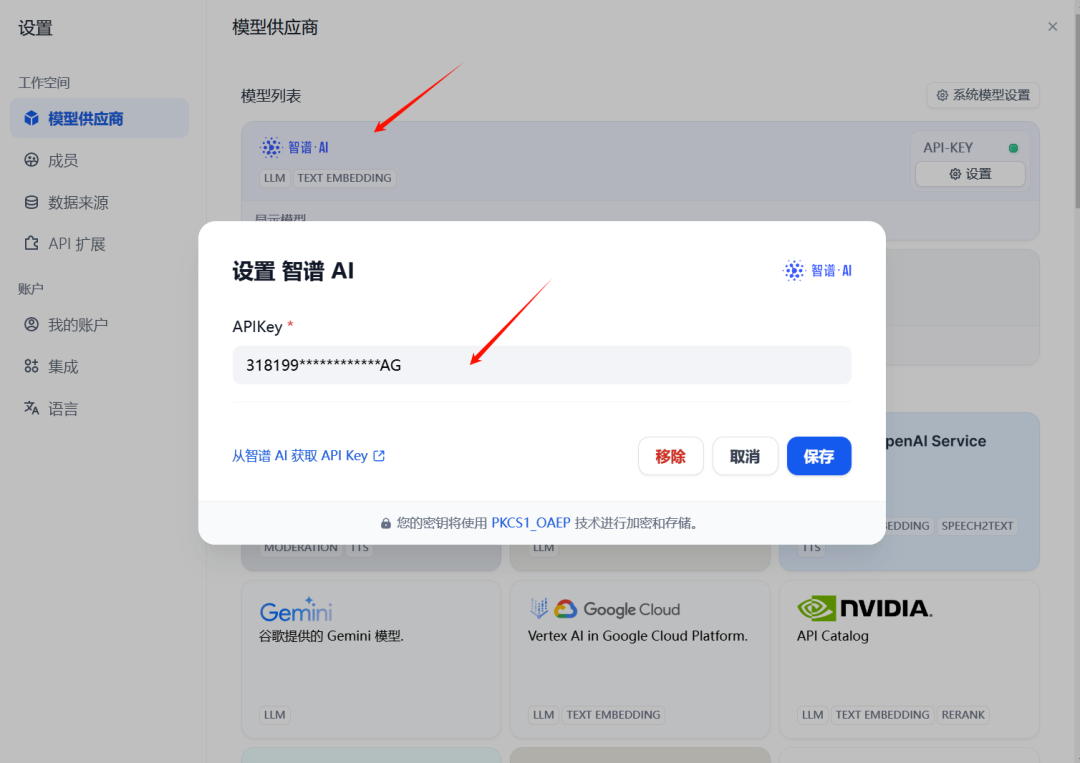
Task: Open the PKCS1_OAEP link
Action: (531, 523)
